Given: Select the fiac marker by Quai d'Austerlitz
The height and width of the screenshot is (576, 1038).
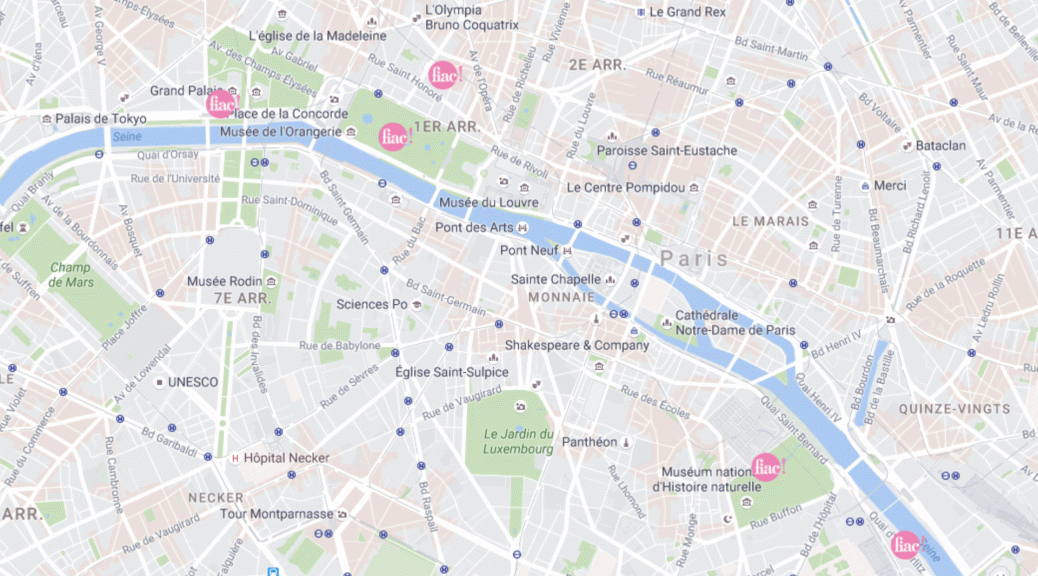Looking at the screenshot, I should click(x=907, y=545).
